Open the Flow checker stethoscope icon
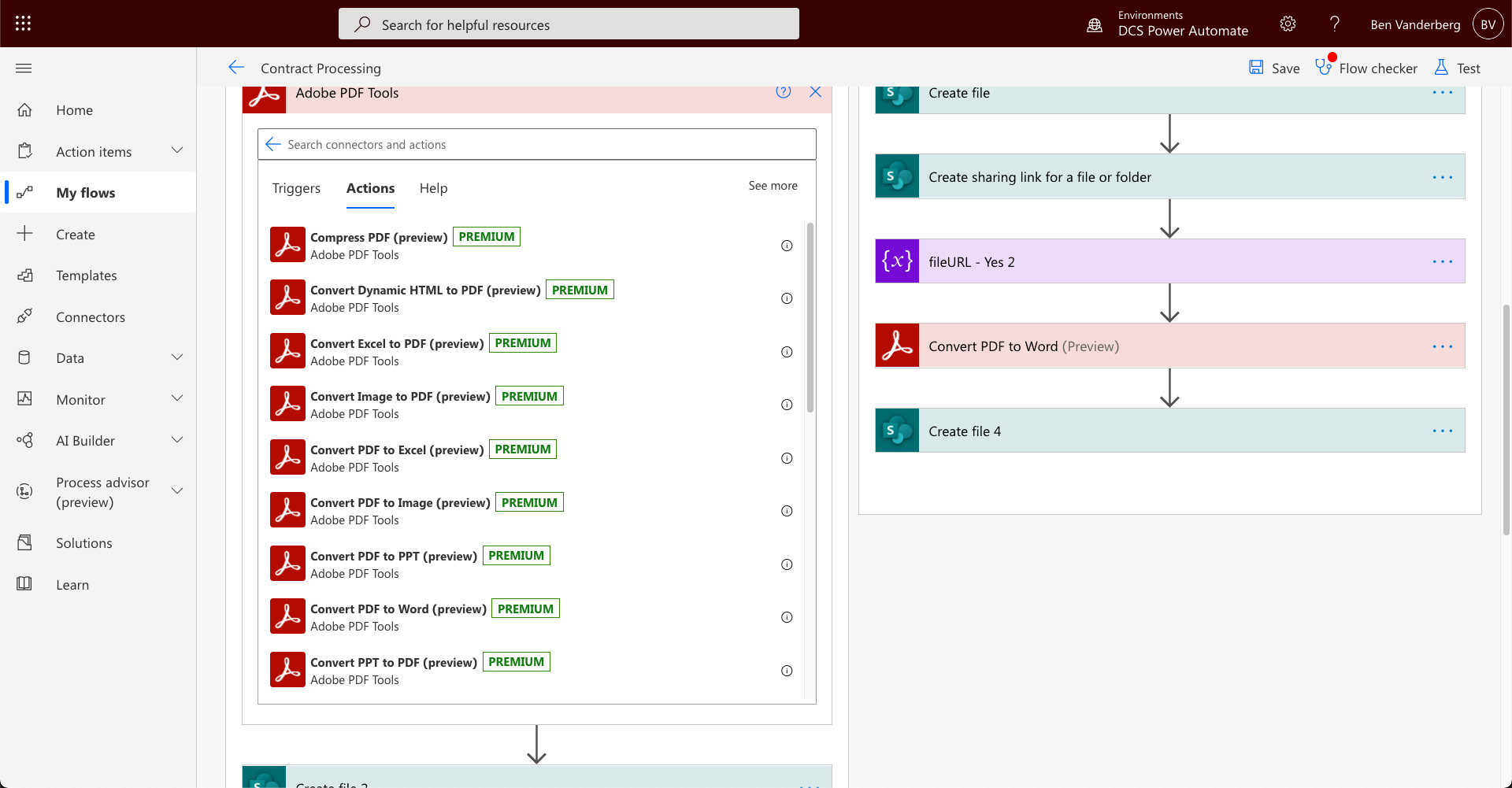This screenshot has width=1512, height=788. click(1323, 68)
